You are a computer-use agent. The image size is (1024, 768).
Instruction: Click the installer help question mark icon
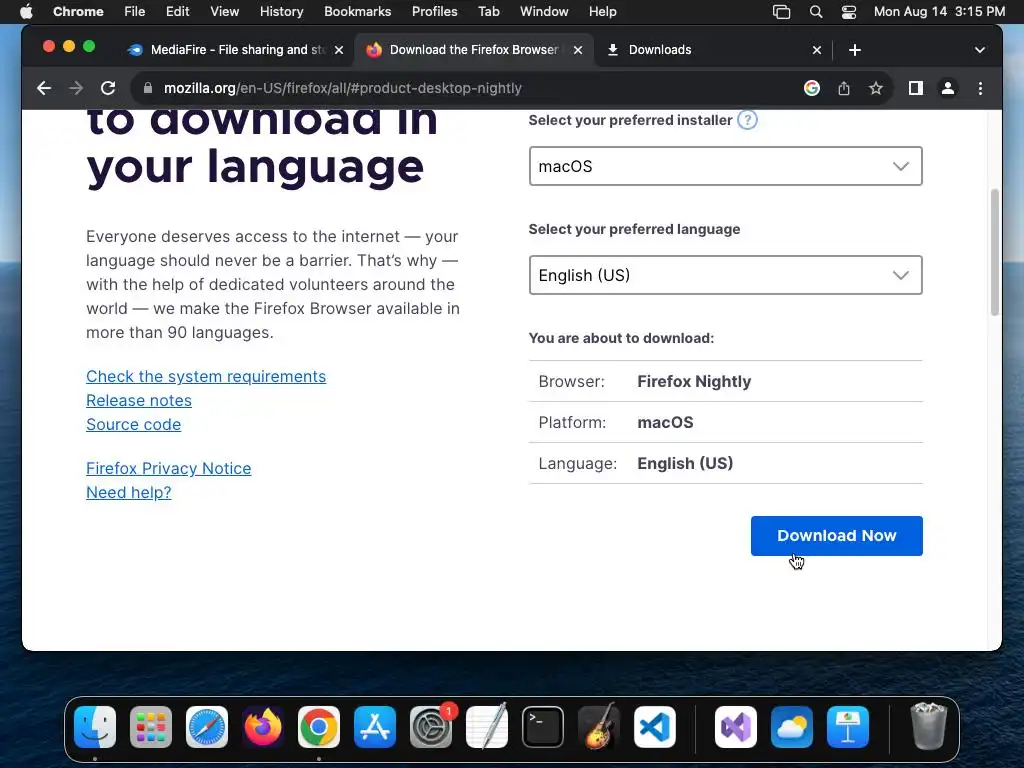[x=747, y=120]
